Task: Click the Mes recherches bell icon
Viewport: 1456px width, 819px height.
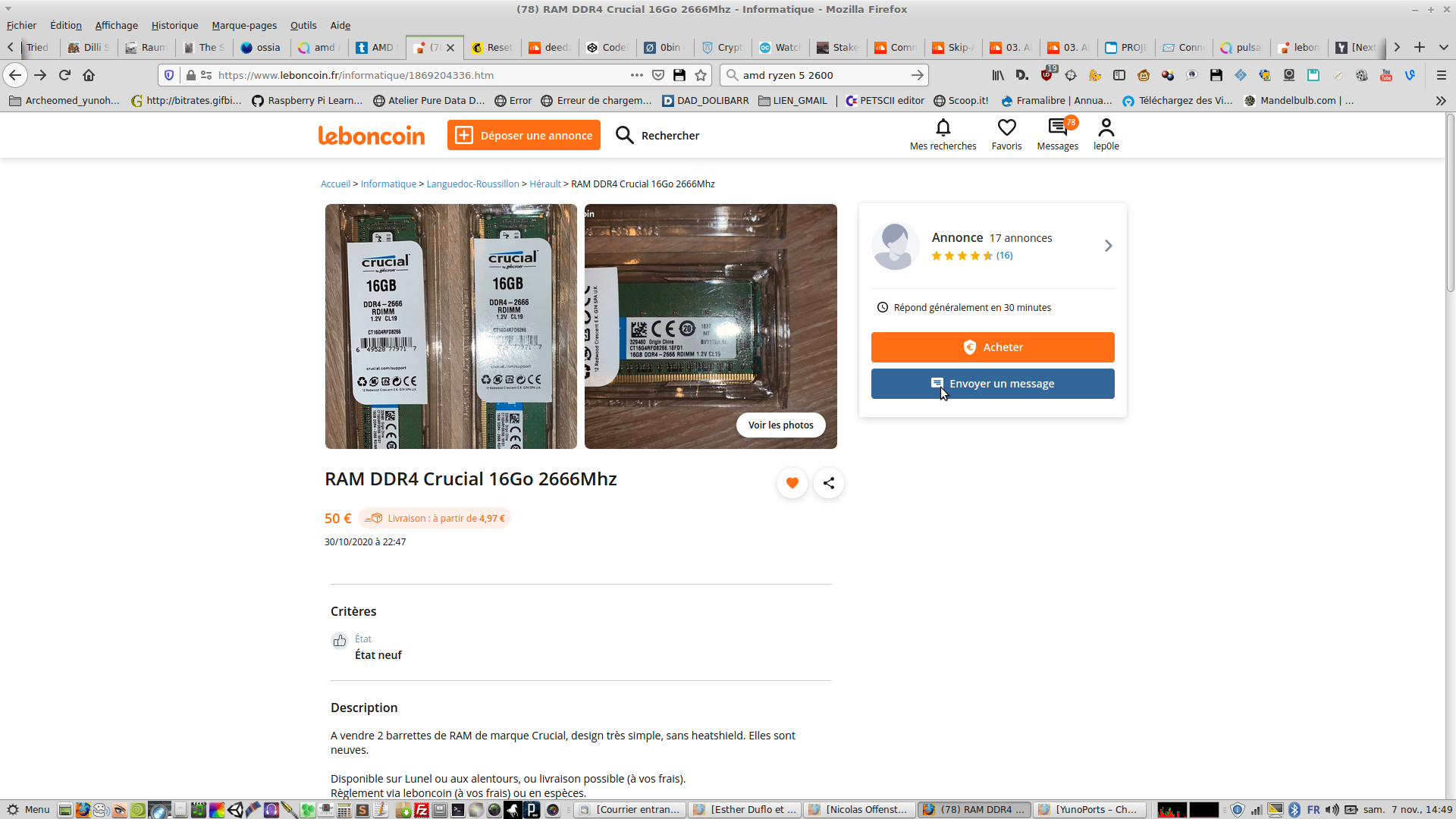Action: click(x=943, y=127)
